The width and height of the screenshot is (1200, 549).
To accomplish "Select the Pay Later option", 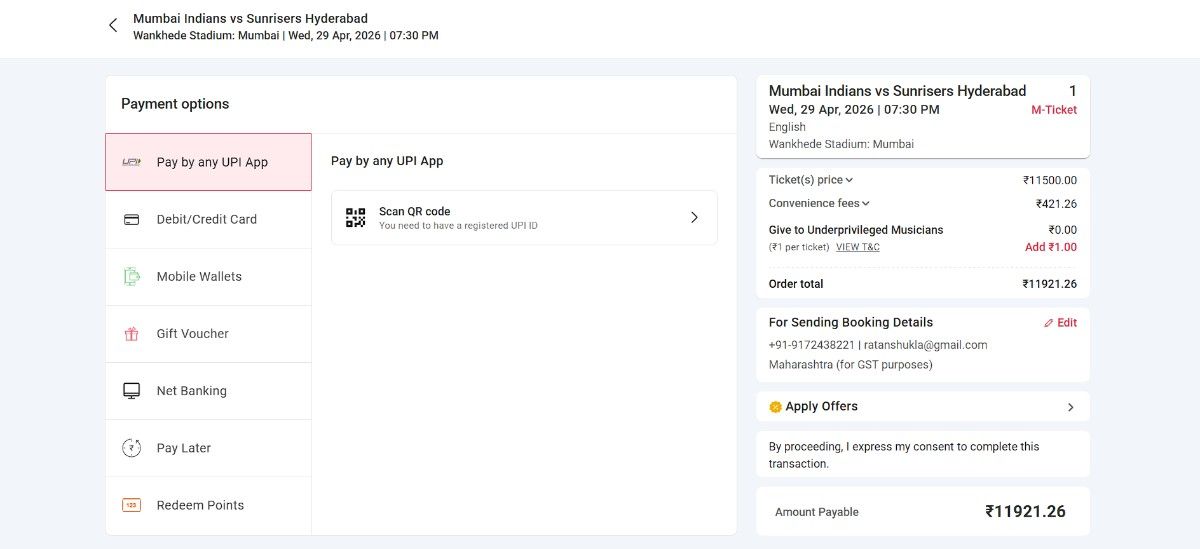I will point(208,448).
